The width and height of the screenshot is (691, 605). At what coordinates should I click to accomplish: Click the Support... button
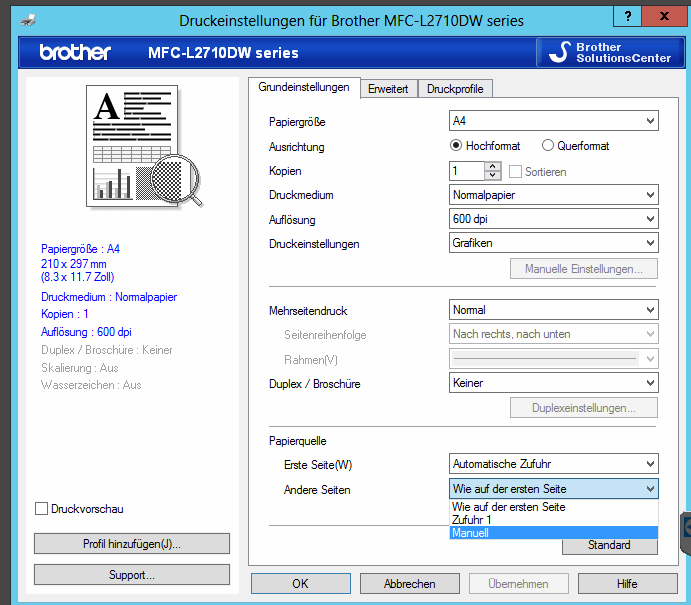(132, 575)
